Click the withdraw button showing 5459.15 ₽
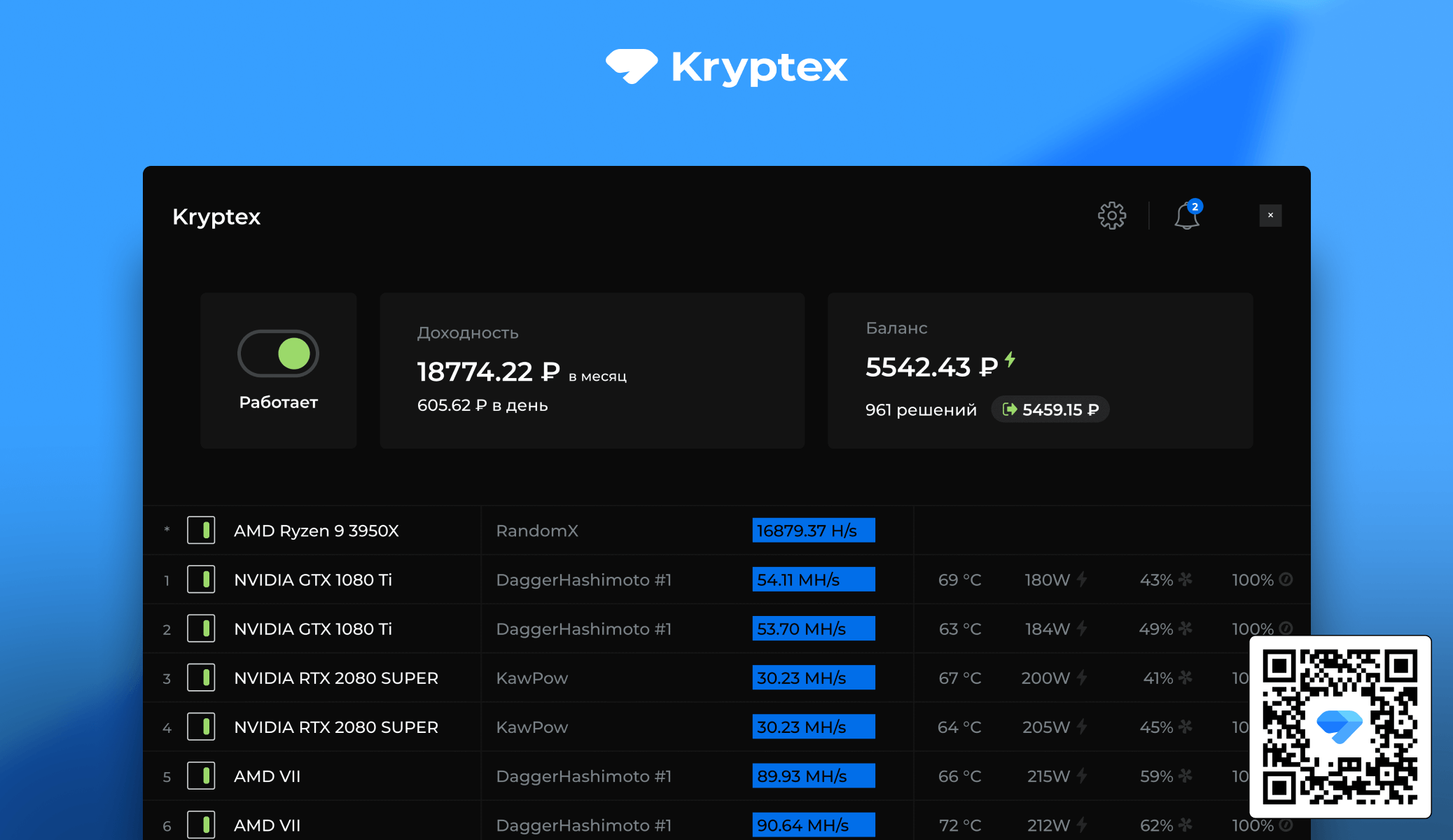The image size is (1453, 840). point(1050,409)
